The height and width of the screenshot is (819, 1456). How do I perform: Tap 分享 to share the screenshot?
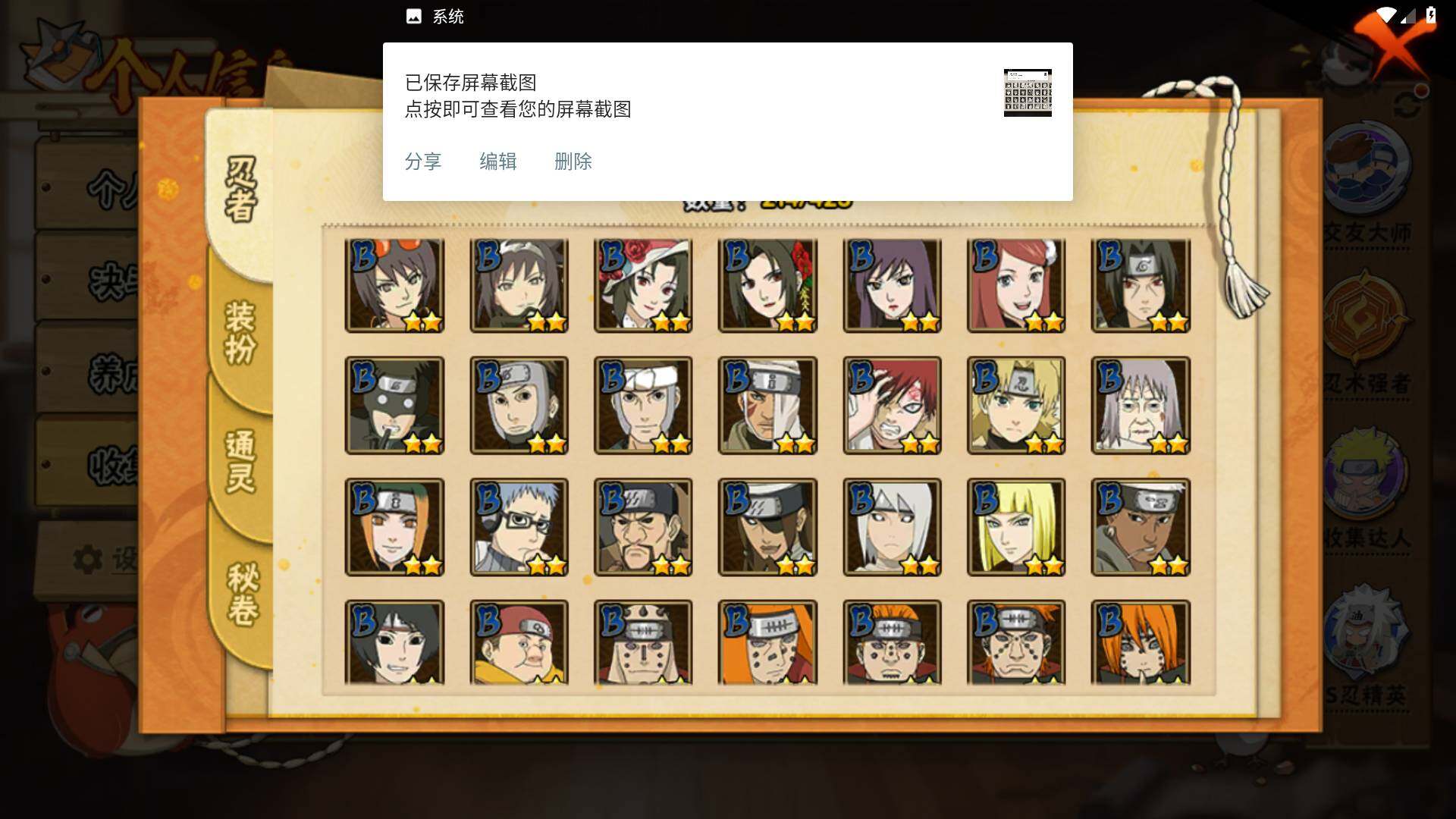(x=423, y=162)
